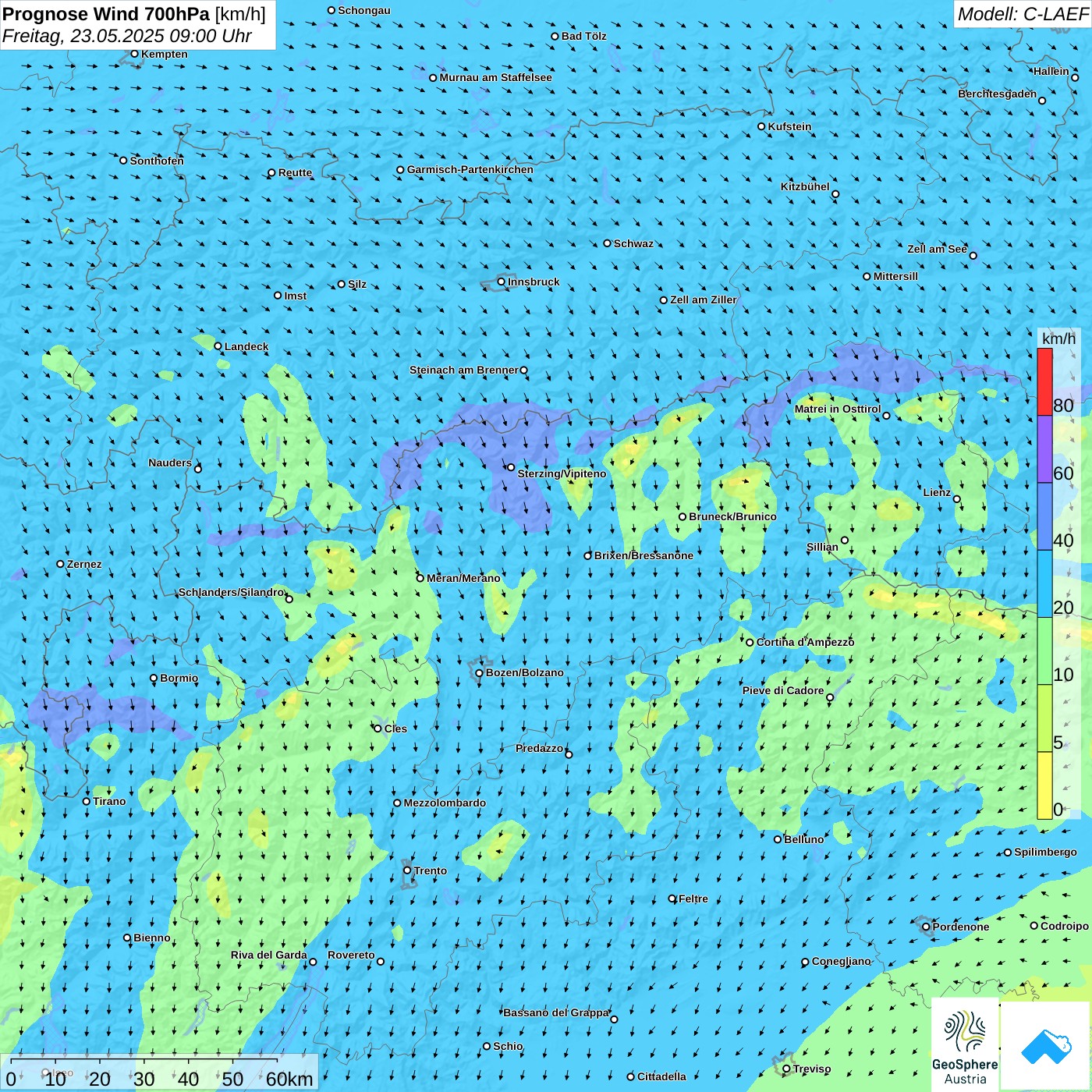1092x1092 pixels.
Task: Click the 'Zernez' label
Action: [x=84, y=564]
